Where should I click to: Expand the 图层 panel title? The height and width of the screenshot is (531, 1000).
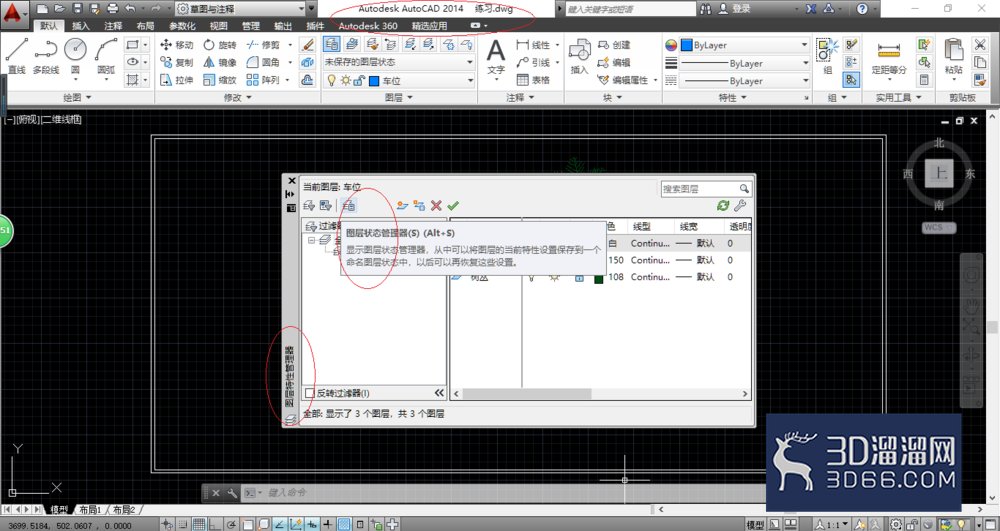(400, 98)
